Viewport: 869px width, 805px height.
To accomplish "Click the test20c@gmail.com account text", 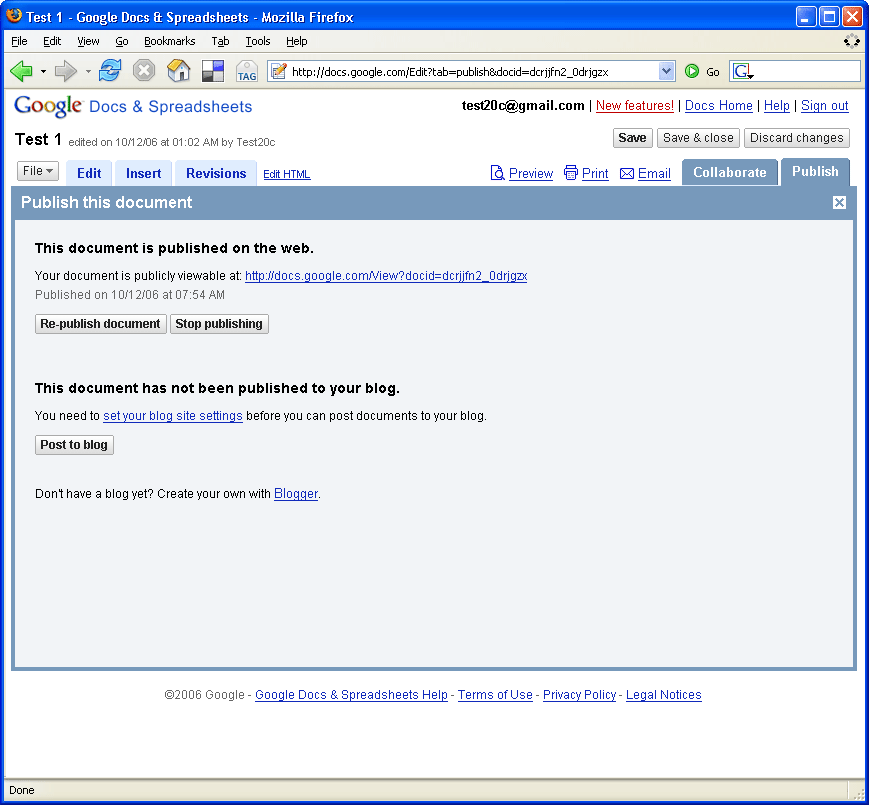I will (x=523, y=106).
